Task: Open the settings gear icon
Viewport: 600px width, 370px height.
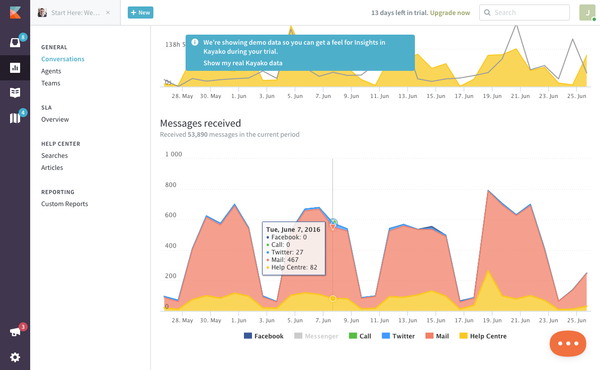Action: (15, 357)
